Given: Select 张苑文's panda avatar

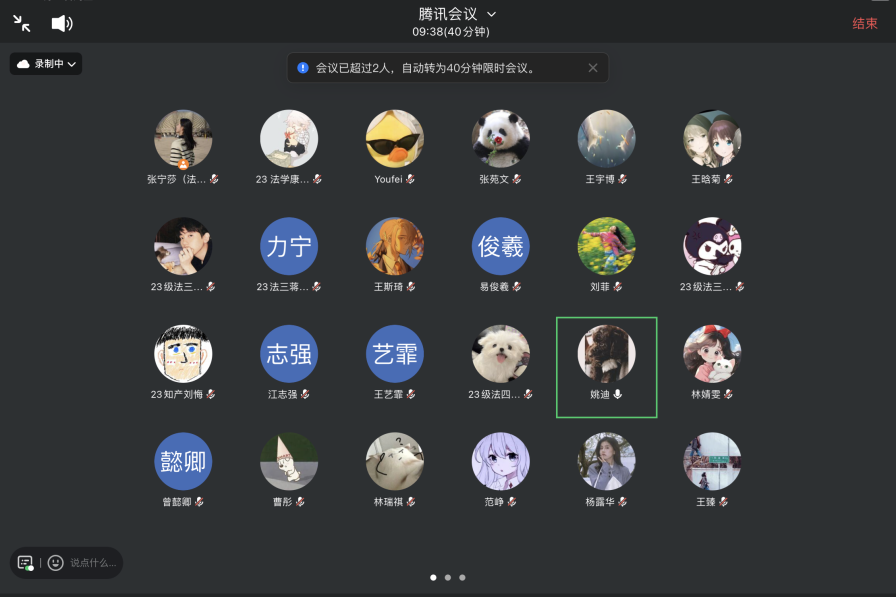Looking at the screenshot, I should point(501,138).
